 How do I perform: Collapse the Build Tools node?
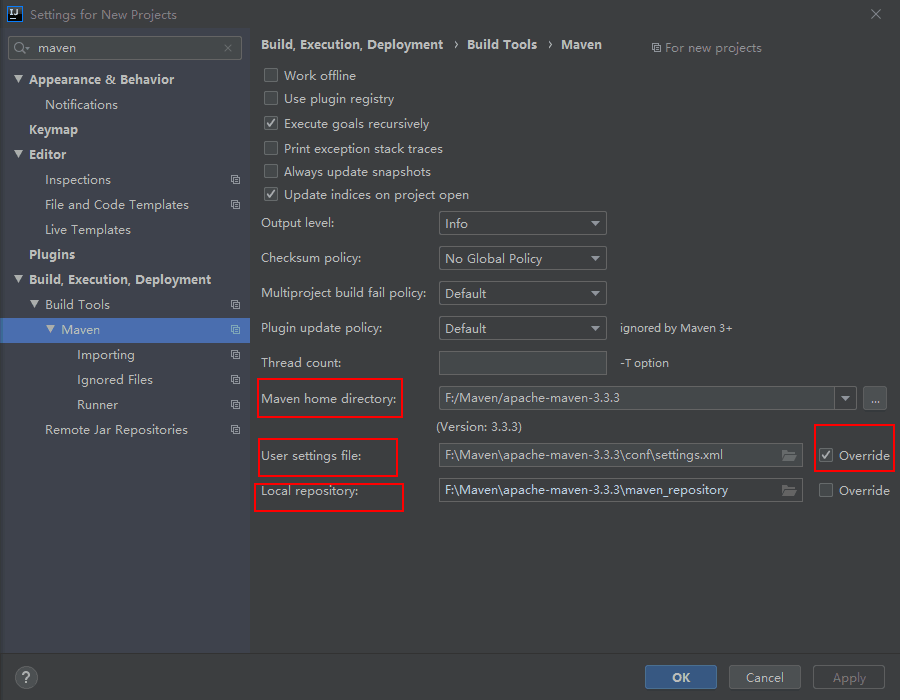(x=34, y=304)
